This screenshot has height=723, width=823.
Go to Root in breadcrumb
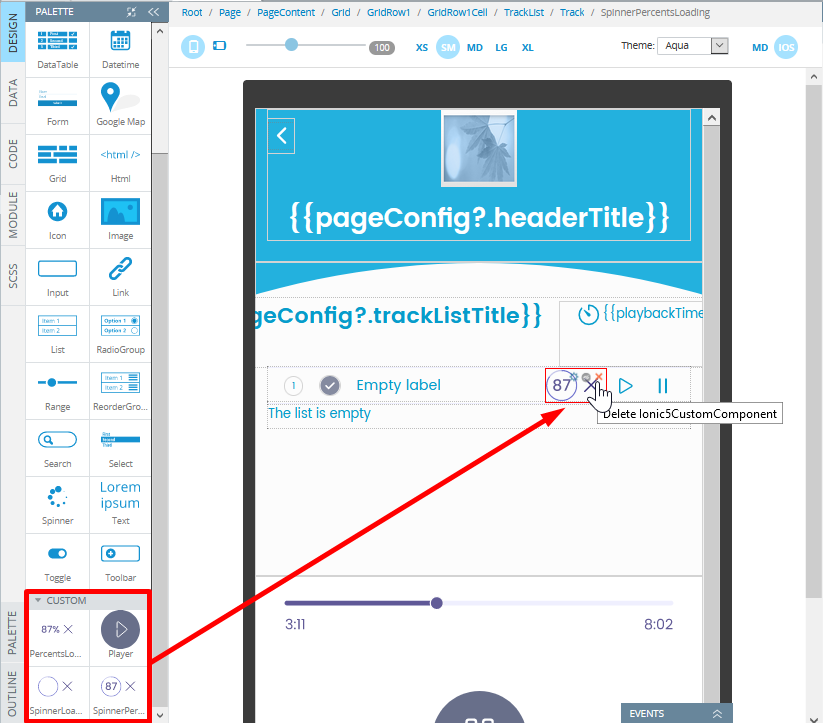tap(192, 12)
